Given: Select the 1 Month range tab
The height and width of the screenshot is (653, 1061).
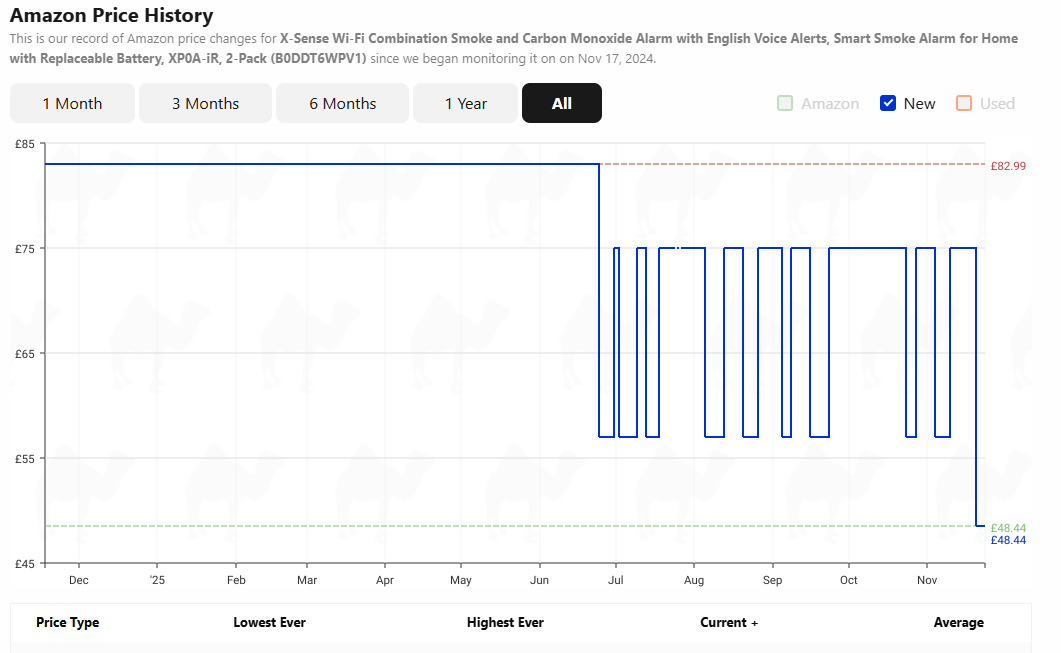Looking at the screenshot, I should pyautogui.click(x=72, y=103).
